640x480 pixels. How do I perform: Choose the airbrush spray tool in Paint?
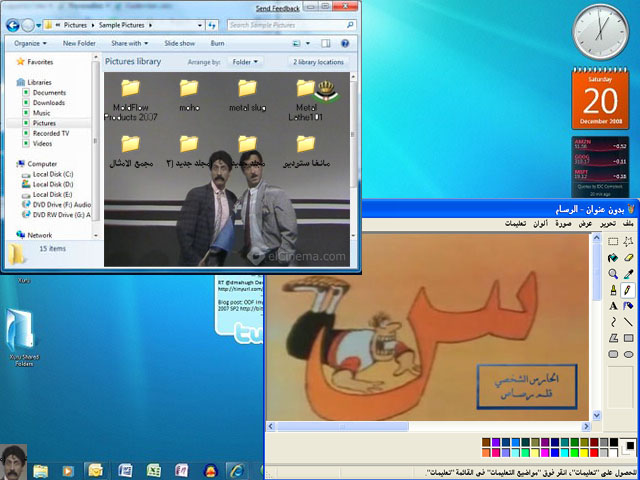pos(628,306)
